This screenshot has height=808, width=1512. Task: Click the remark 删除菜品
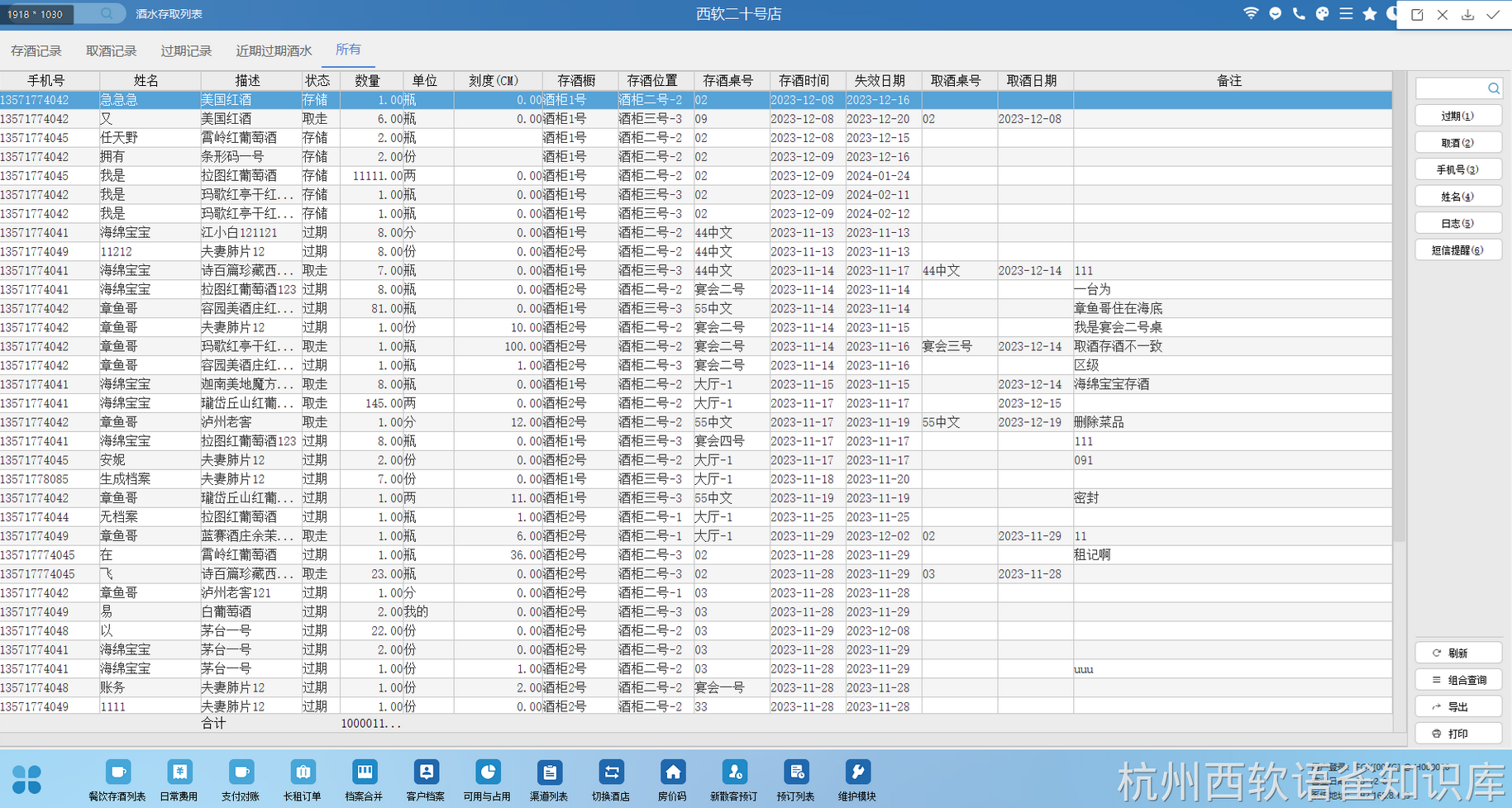pos(1099,423)
